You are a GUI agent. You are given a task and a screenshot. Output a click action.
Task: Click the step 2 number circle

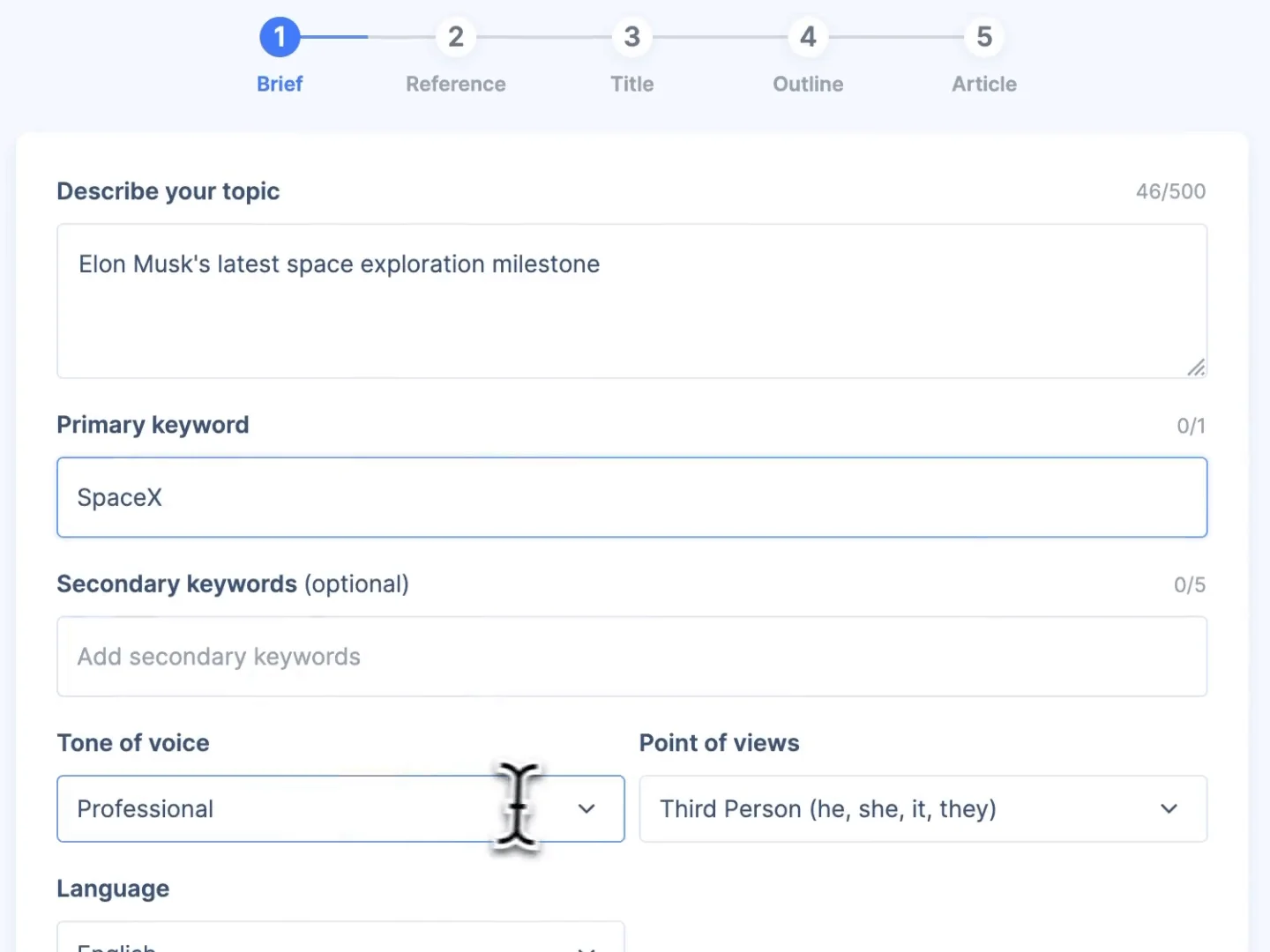coord(456,37)
